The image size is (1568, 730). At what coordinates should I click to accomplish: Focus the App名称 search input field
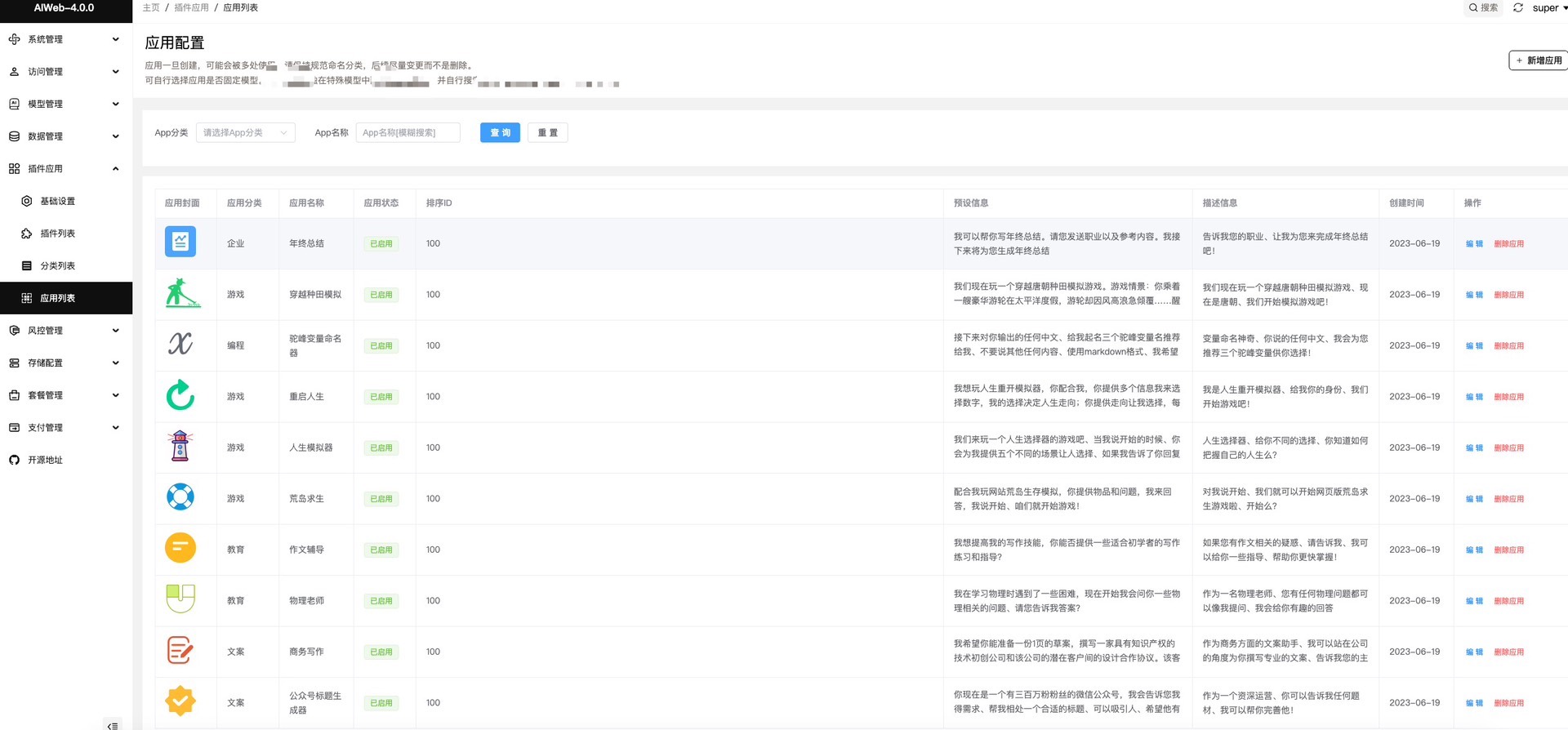tap(408, 132)
